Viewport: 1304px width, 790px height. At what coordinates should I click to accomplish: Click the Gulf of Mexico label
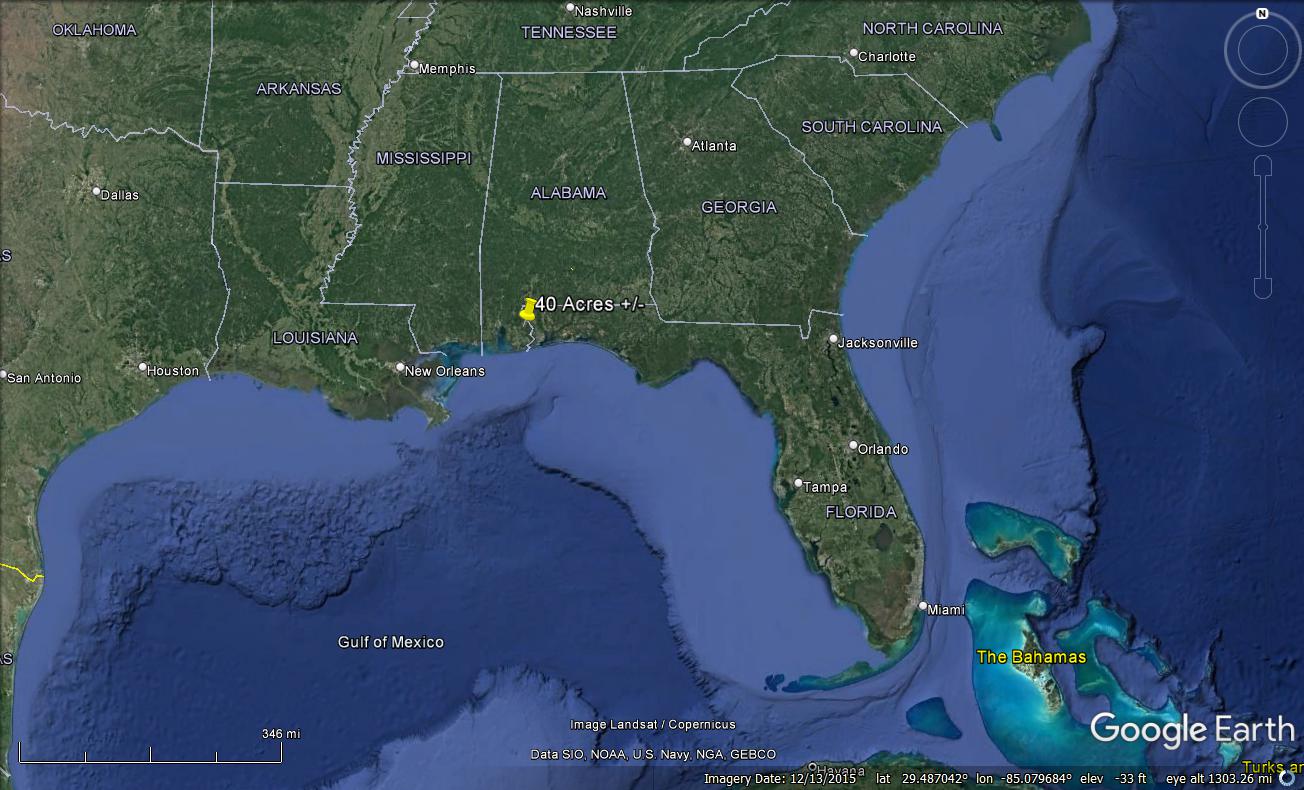pyautogui.click(x=390, y=642)
